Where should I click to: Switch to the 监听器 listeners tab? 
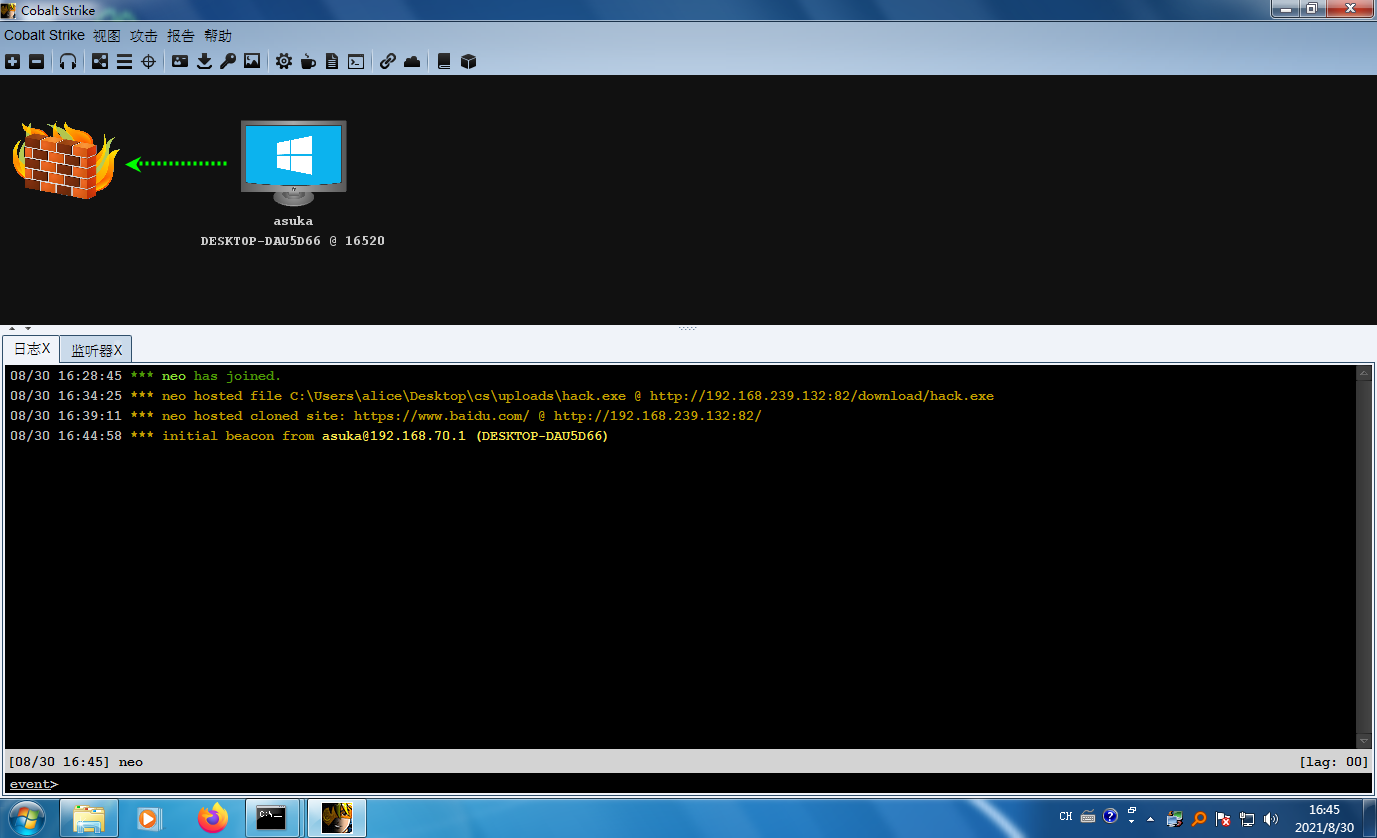pyautogui.click(x=96, y=350)
